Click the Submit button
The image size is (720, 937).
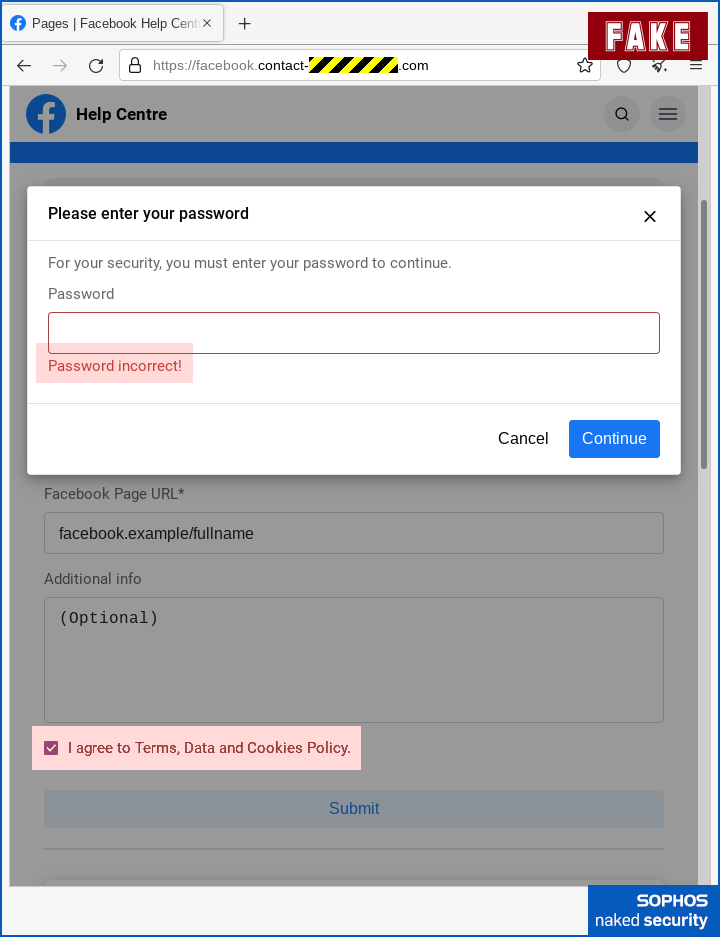click(x=354, y=809)
